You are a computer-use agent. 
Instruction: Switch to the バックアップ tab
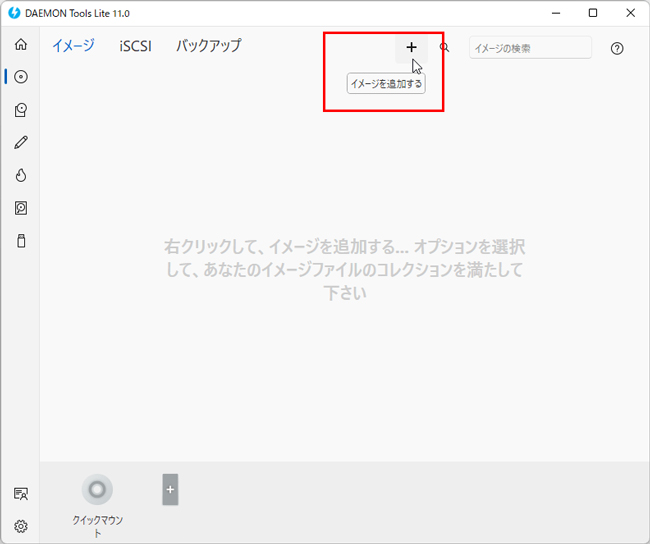[x=209, y=46]
